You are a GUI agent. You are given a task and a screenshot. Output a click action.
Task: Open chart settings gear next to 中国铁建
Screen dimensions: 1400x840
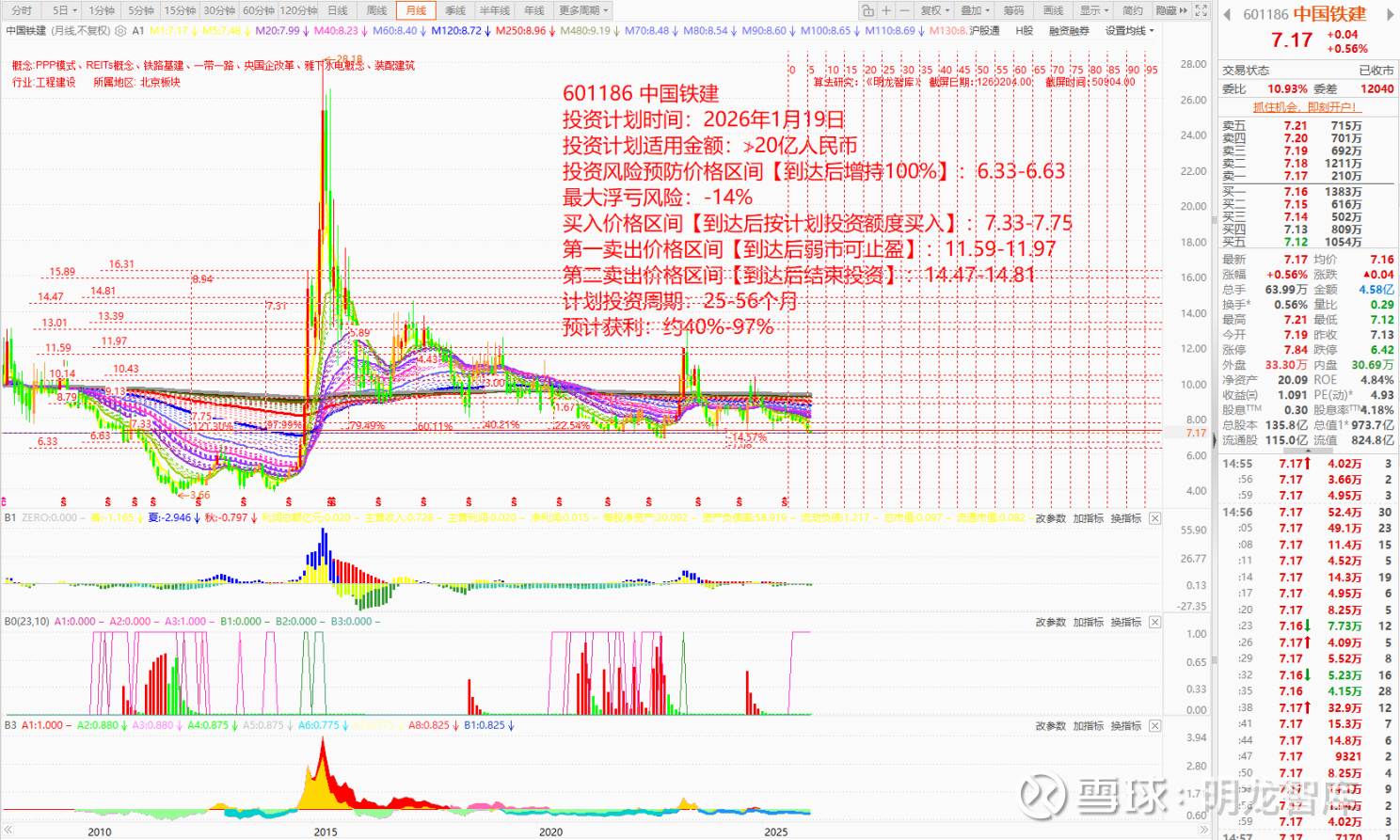point(119,31)
